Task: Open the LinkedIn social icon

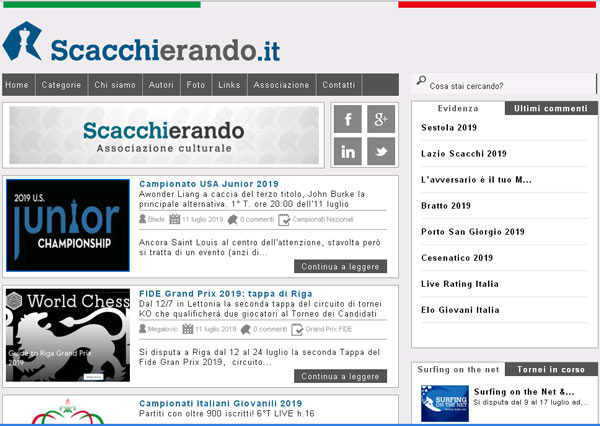Action: [x=347, y=152]
